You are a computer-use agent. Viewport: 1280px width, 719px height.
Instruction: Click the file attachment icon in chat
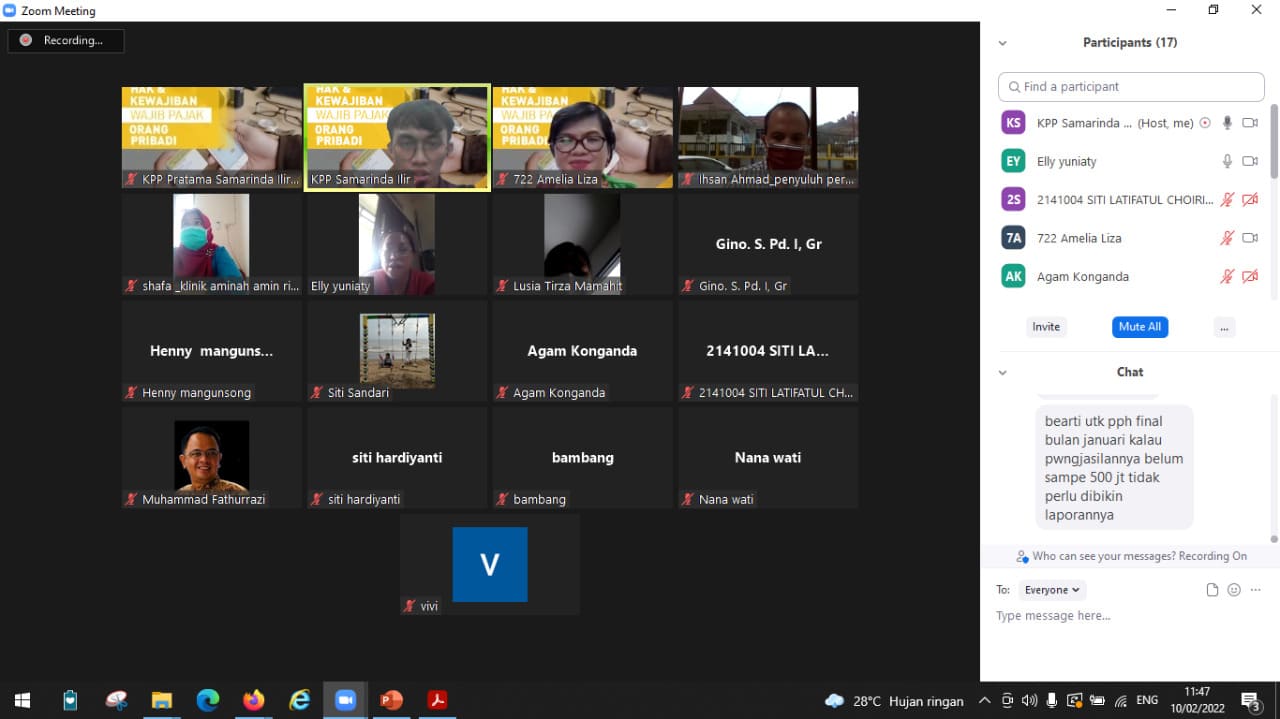(x=1212, y=590)
